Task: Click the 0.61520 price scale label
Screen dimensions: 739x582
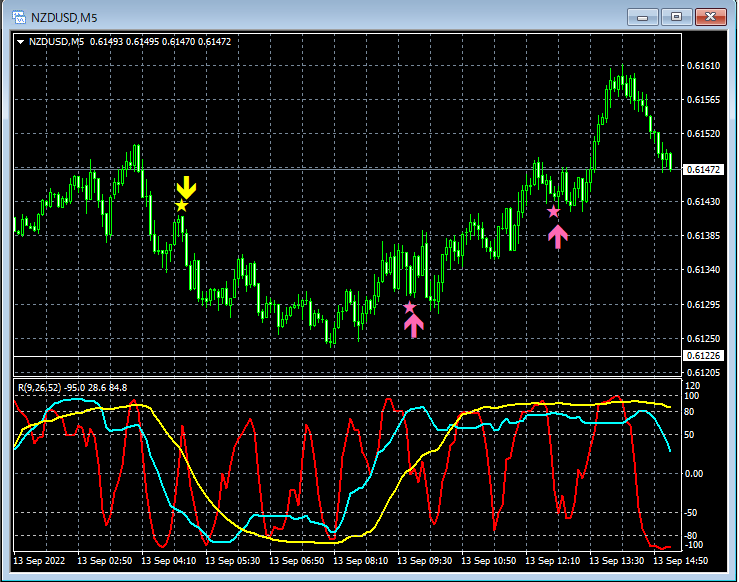Action: (x=703, y=133)
